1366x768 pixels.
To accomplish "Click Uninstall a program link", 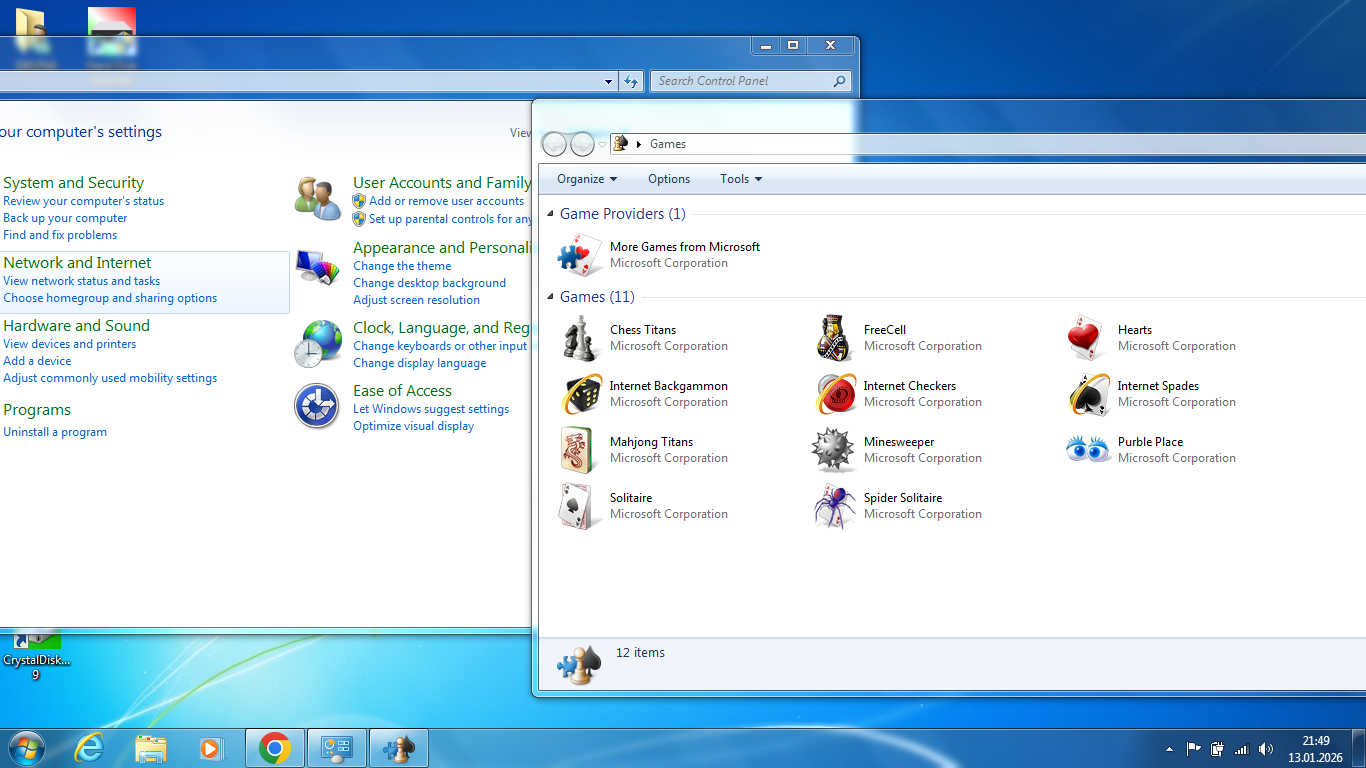I will (55, 432).
